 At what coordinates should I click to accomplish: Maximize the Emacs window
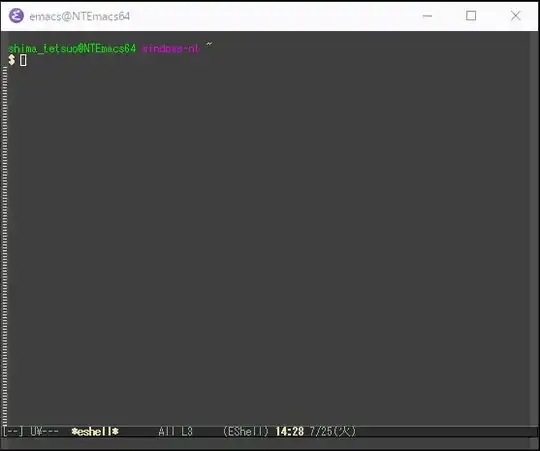click(471, 16)
